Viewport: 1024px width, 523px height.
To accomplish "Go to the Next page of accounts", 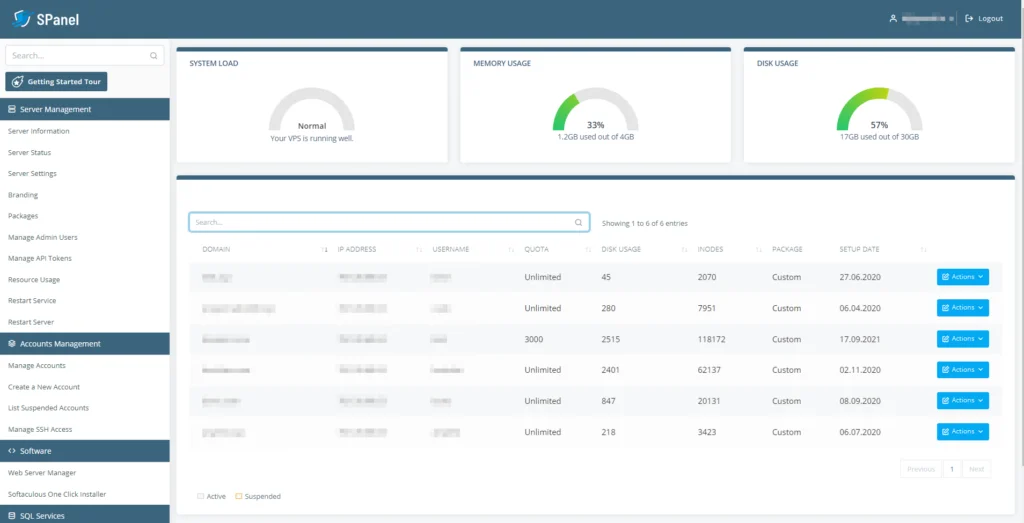I will [976, 469].
